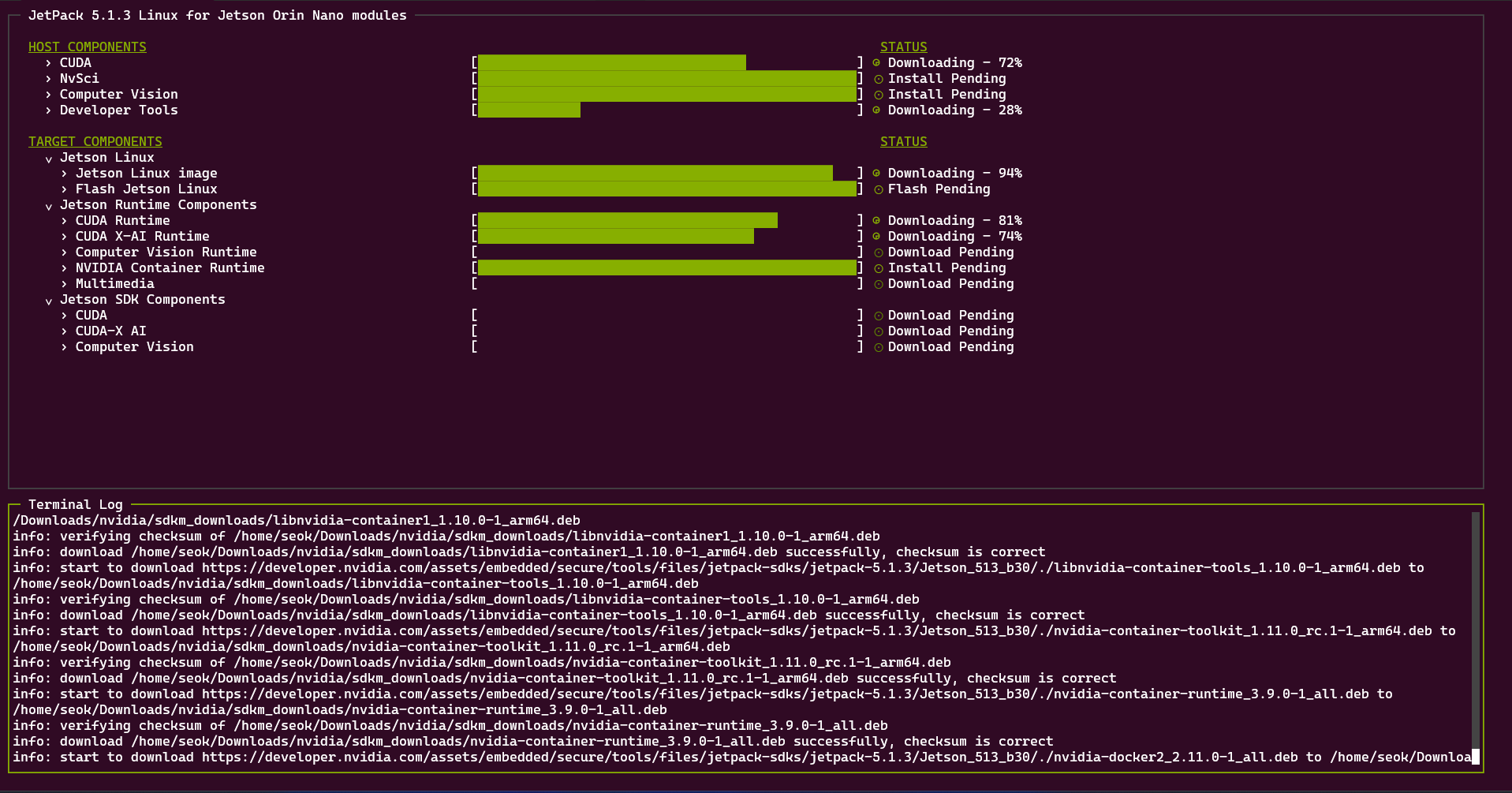Click the NvSci Install Pending status icon

879,79
